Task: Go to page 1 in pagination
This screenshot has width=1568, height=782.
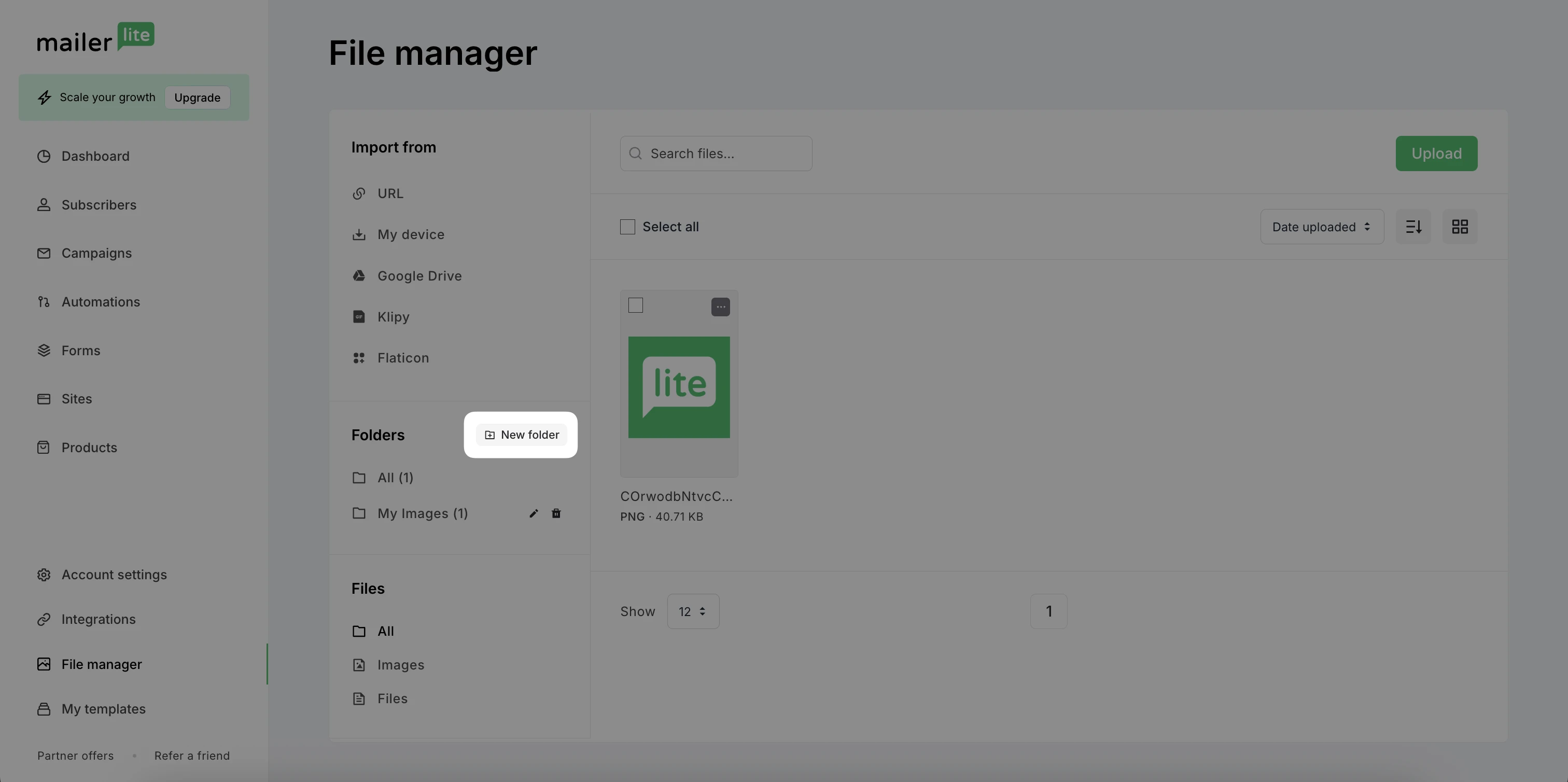Action: click(1048, 611)
